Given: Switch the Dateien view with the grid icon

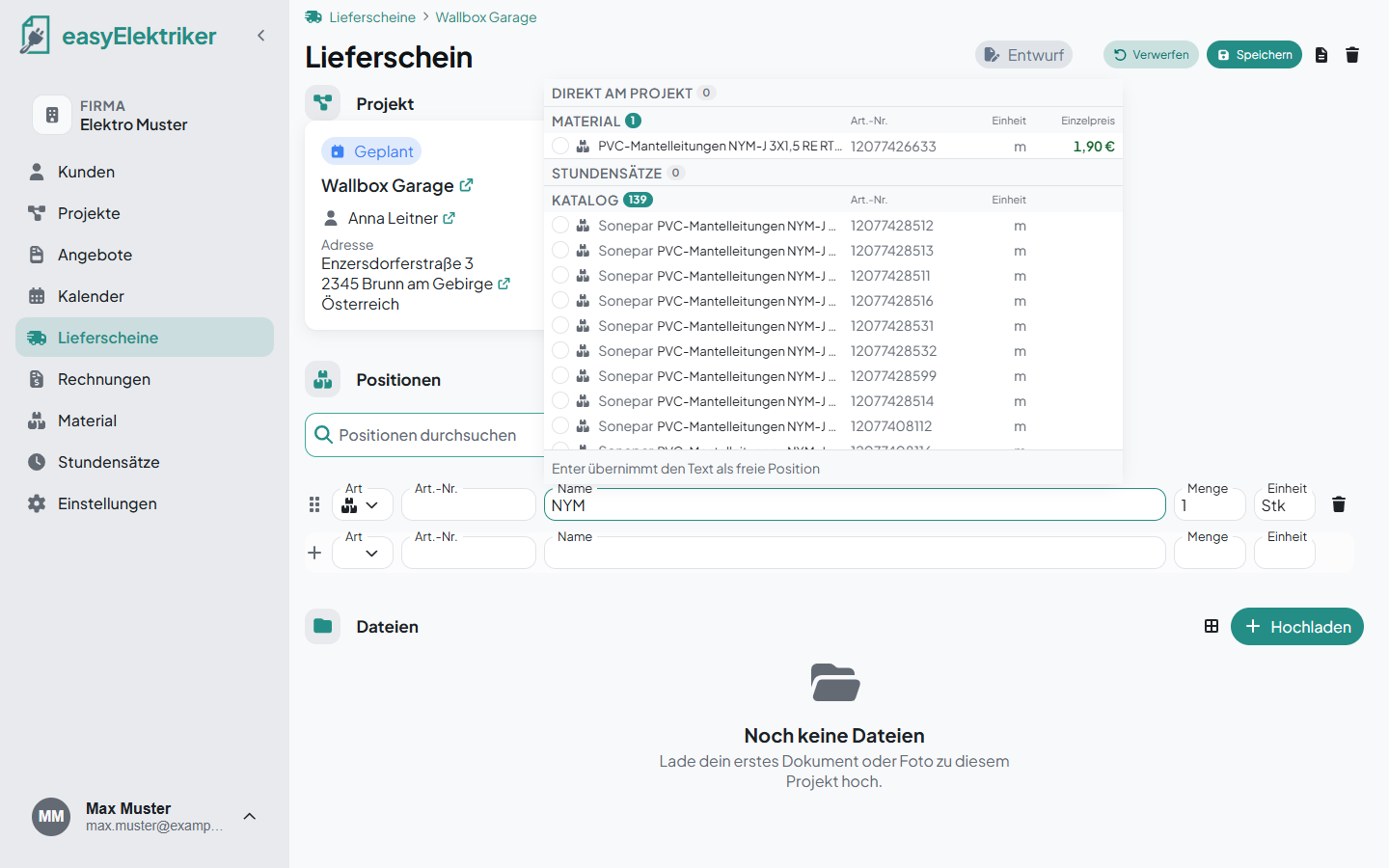Looking at the screenshot, I should (x=1212, y=626).
